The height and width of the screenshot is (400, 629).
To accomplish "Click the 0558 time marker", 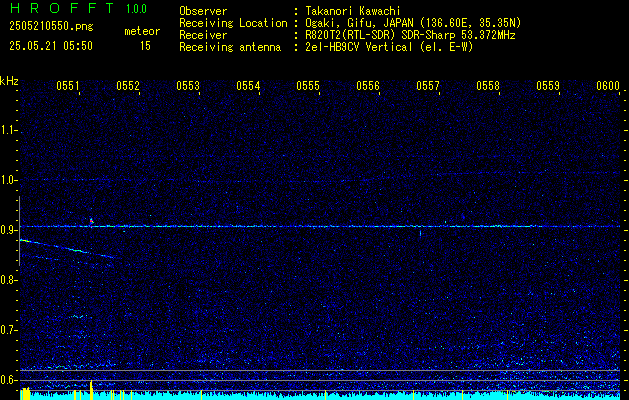I will tap(488, 85).
